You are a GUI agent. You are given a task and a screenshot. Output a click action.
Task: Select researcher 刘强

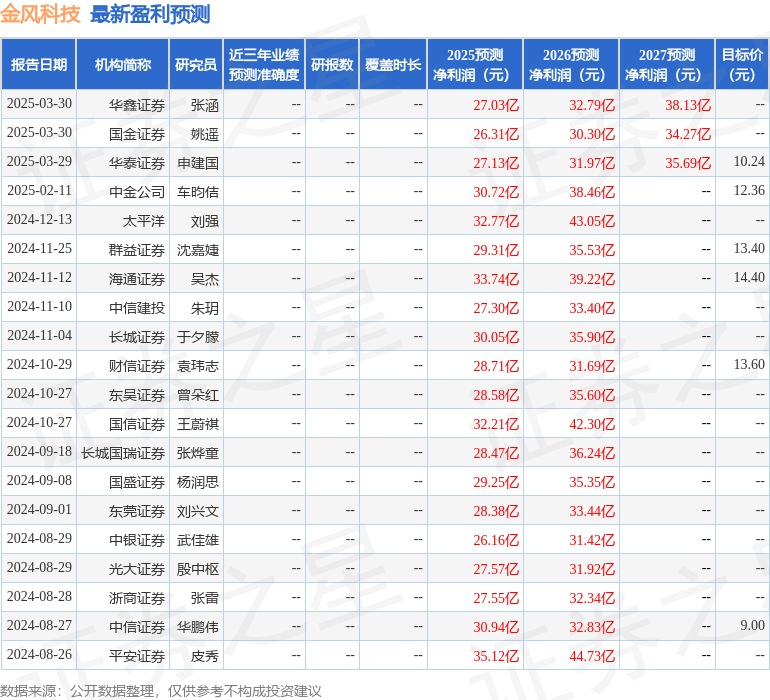[x=204, y=221]
